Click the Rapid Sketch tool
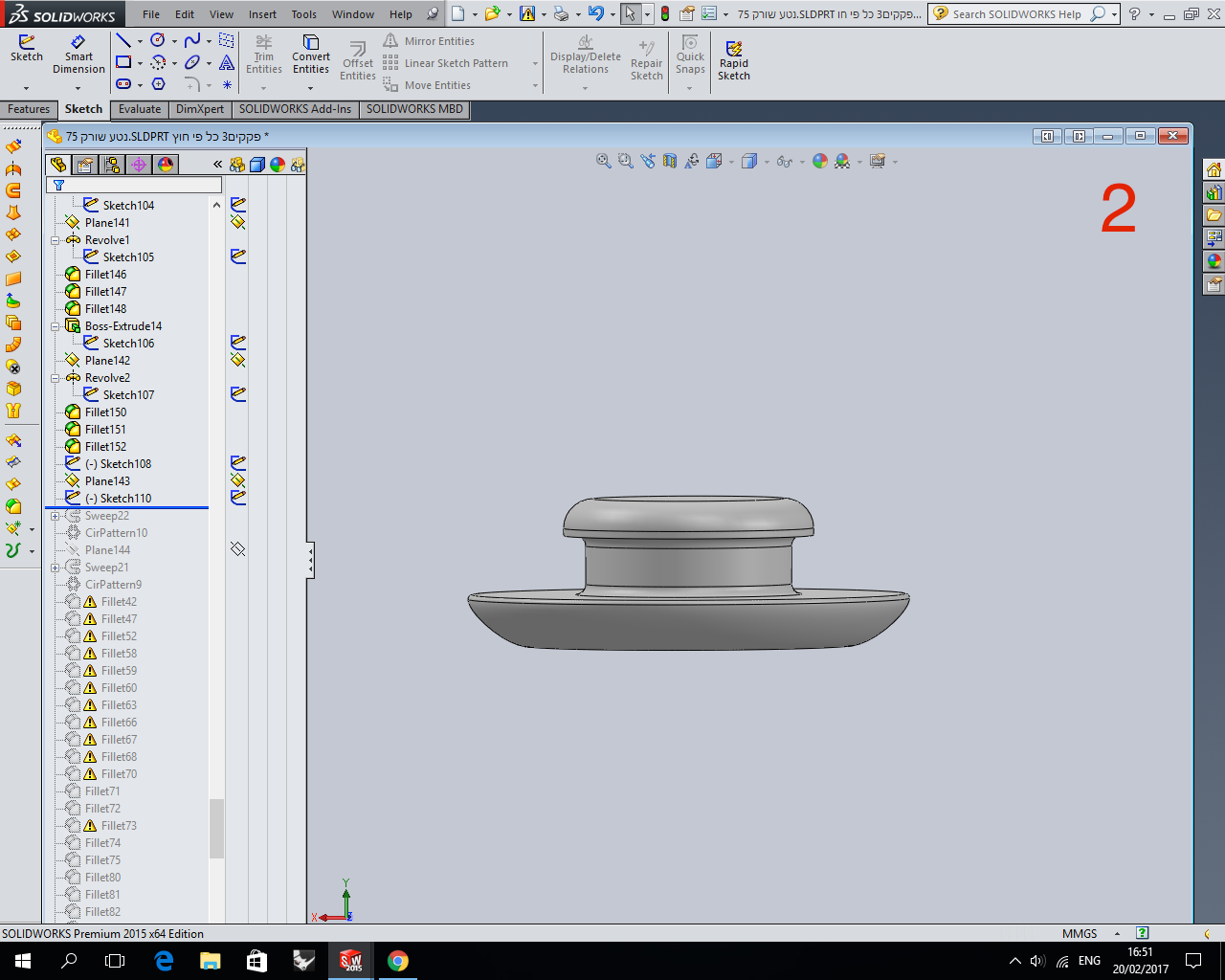 734,60
